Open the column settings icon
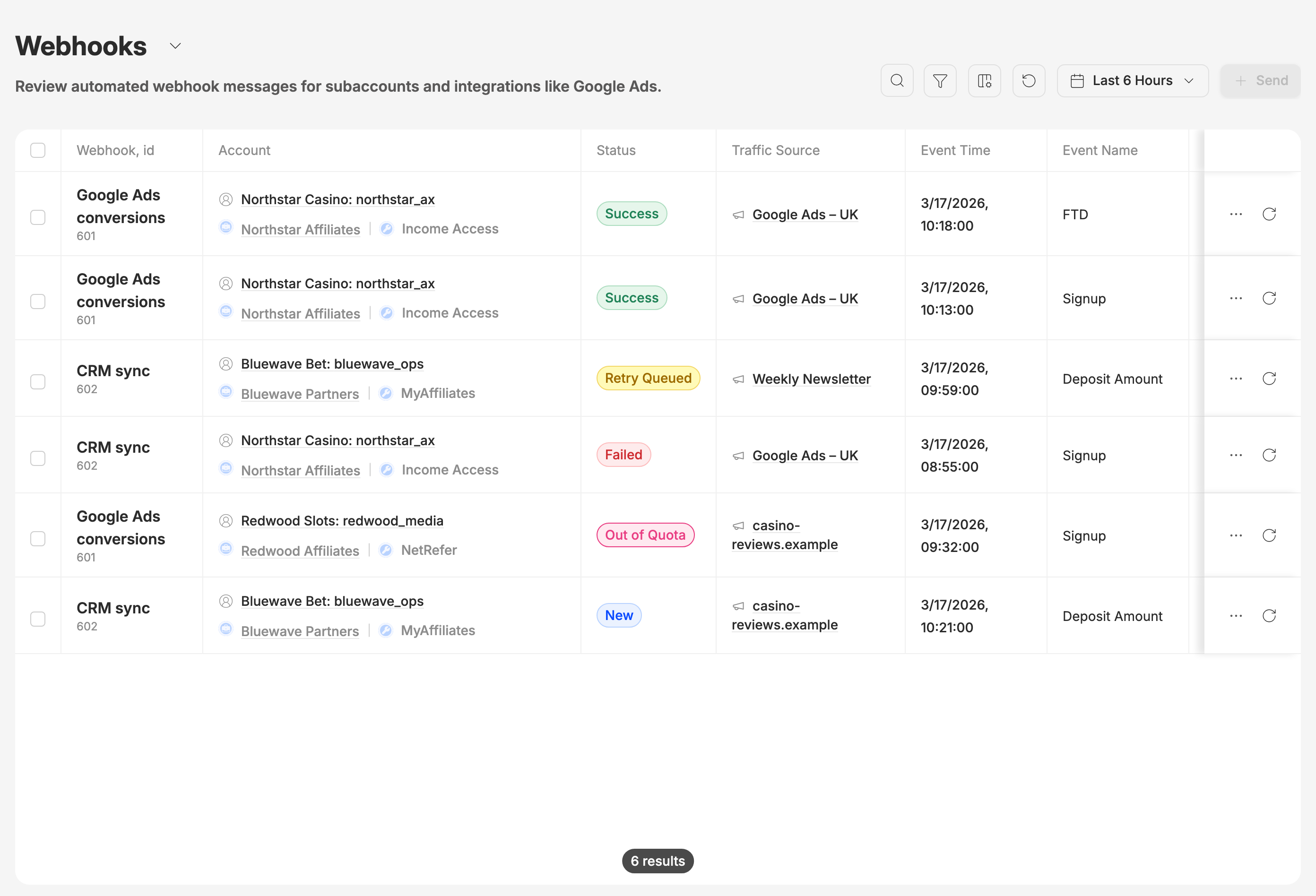The height and width of the screenshot is (896, 1316). 985,81
